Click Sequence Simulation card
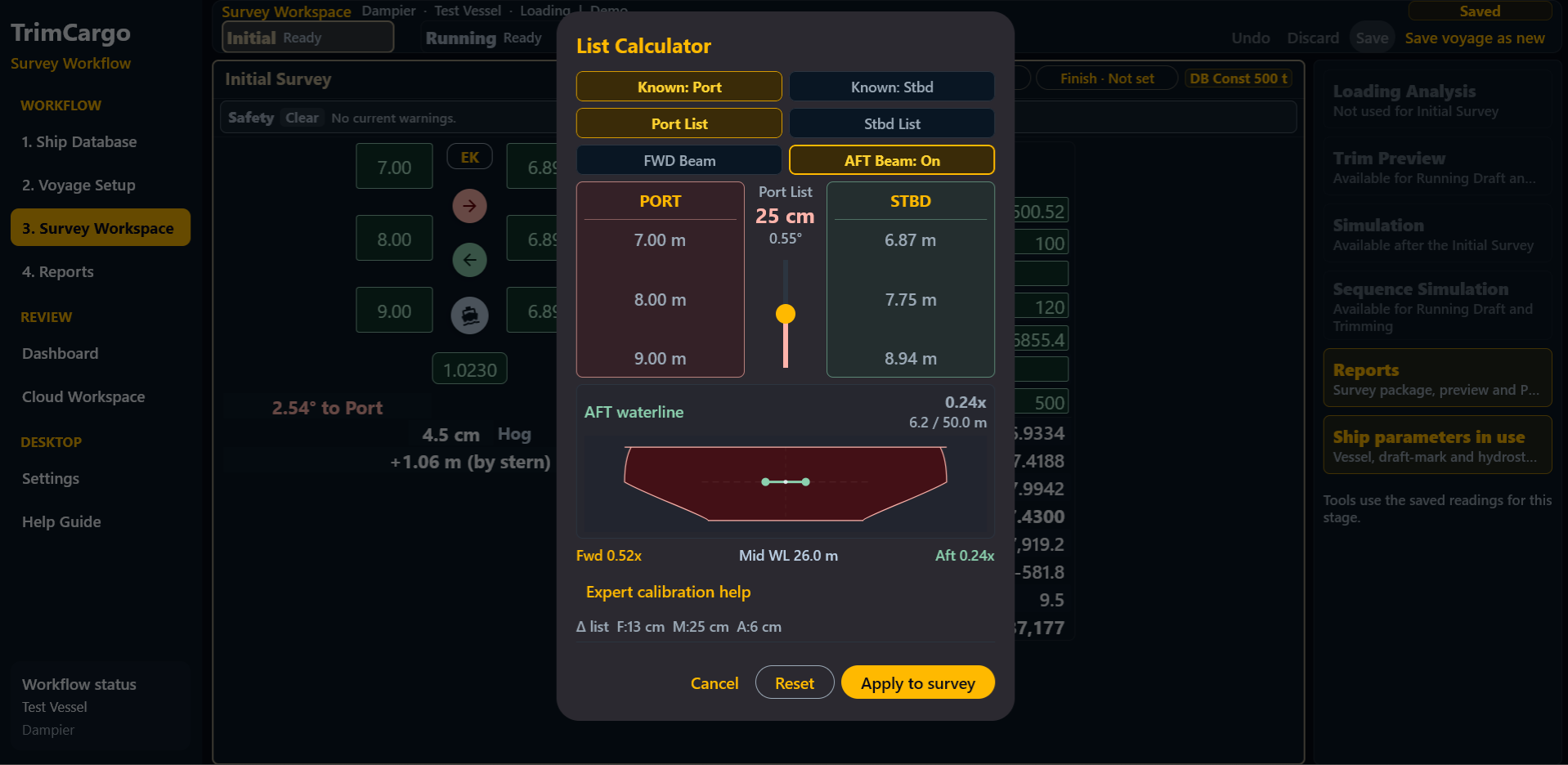The image size is (1568, 765). tap(1437, 306)
